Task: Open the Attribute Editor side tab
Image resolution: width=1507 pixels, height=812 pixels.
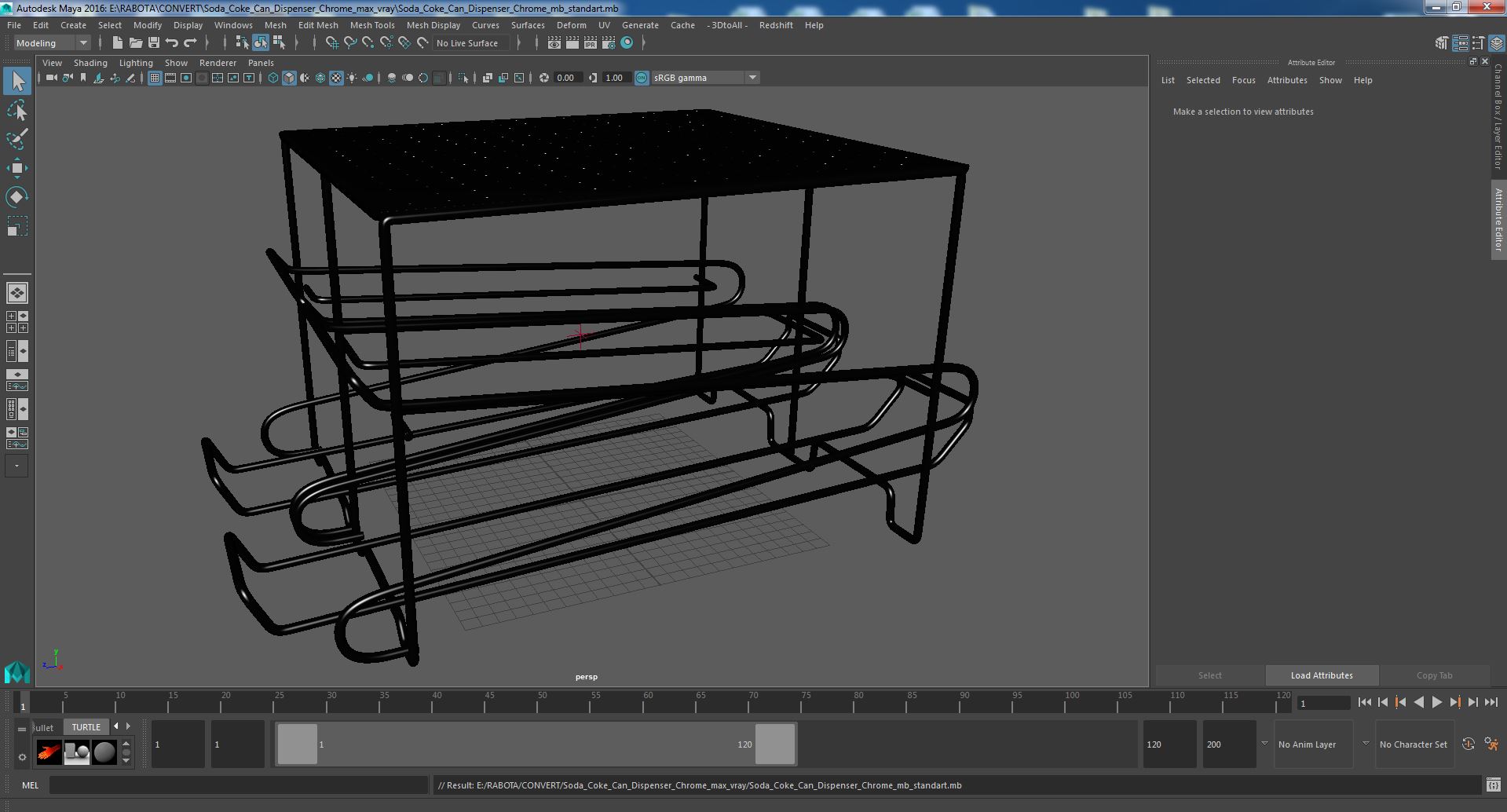Action: 1498,219
